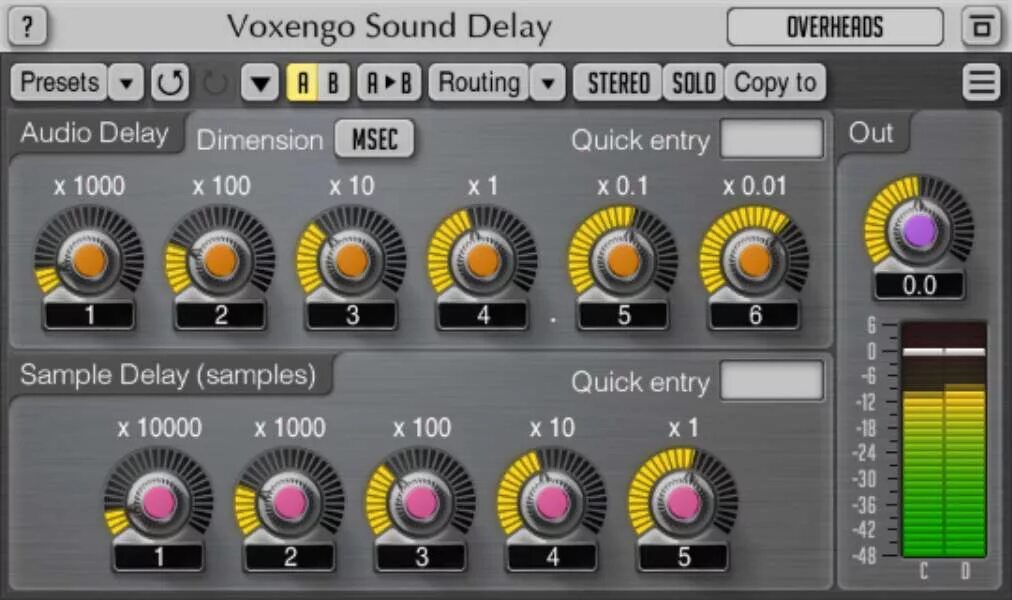Click the output level meter
This screenshot has width=1012, height=600.
(944, 439)
